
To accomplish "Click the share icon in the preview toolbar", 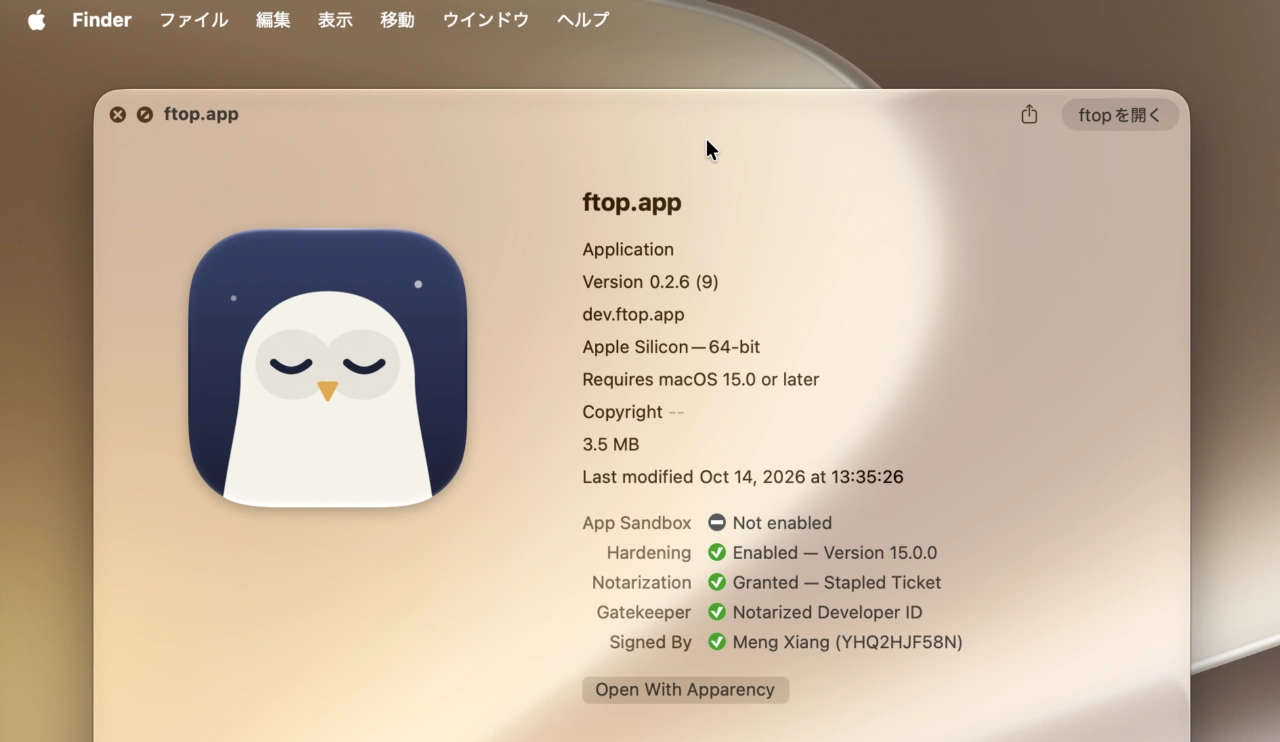I will [1029, 115].
